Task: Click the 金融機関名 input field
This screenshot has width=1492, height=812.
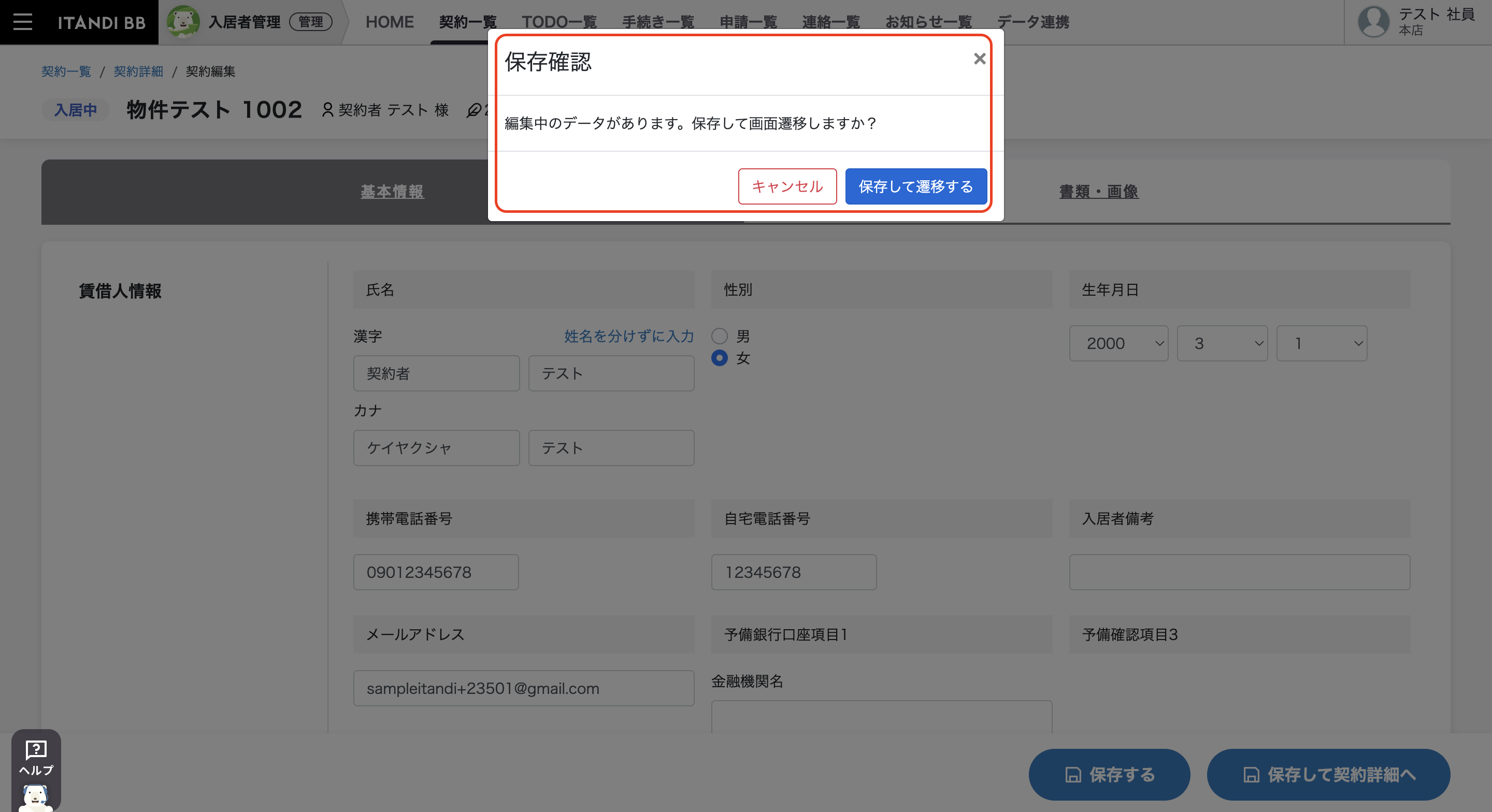Action: coord(882,717)
